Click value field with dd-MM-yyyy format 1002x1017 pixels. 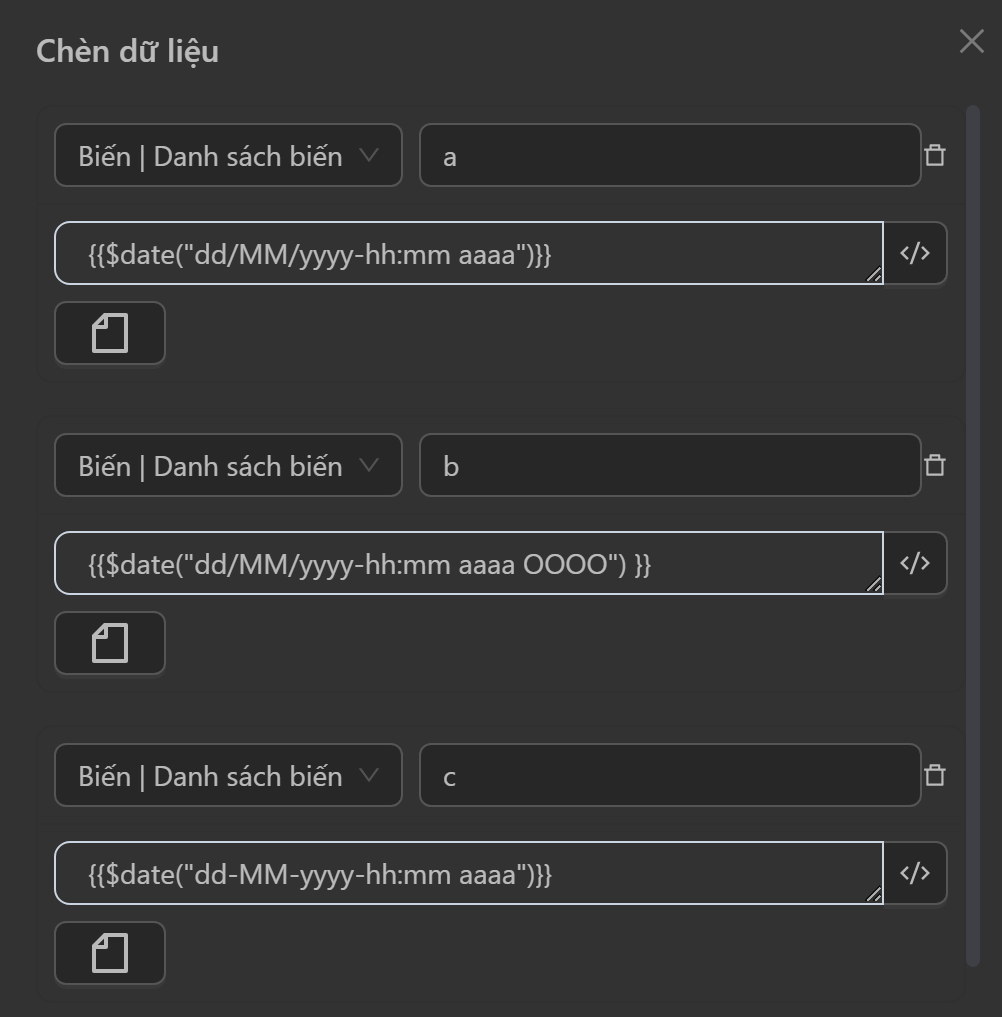pyautogui.click(x=468, y=874)
